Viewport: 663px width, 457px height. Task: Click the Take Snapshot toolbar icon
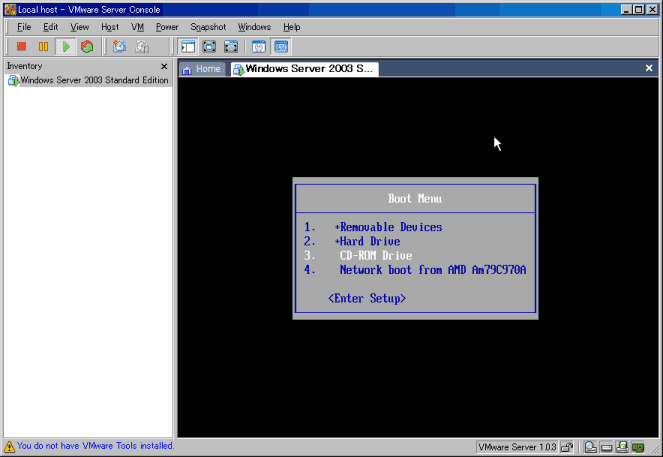pos(119,47)
